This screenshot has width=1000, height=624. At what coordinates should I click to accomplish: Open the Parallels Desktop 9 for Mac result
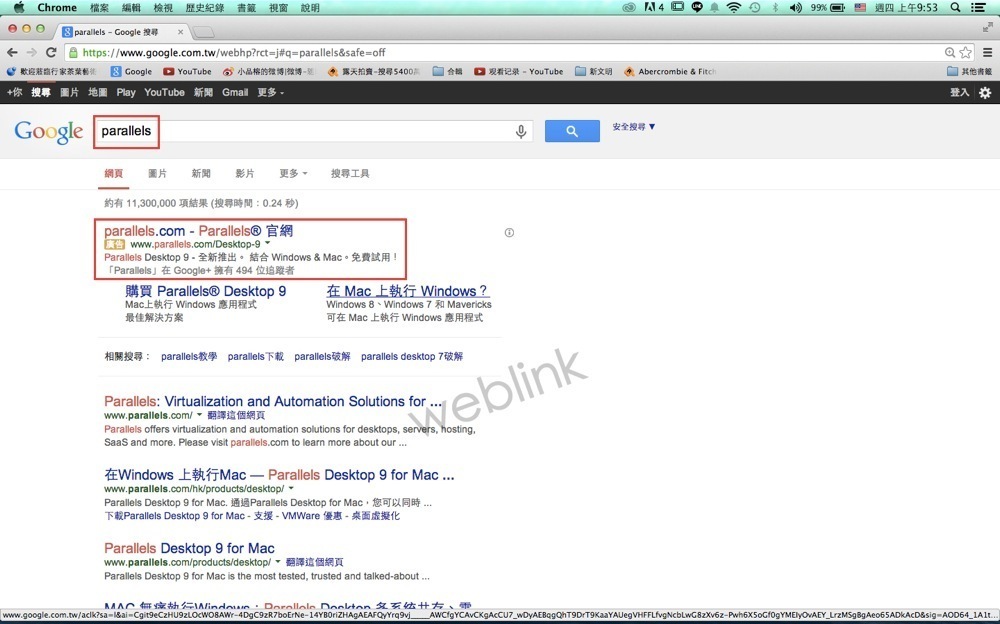[189, 548]
